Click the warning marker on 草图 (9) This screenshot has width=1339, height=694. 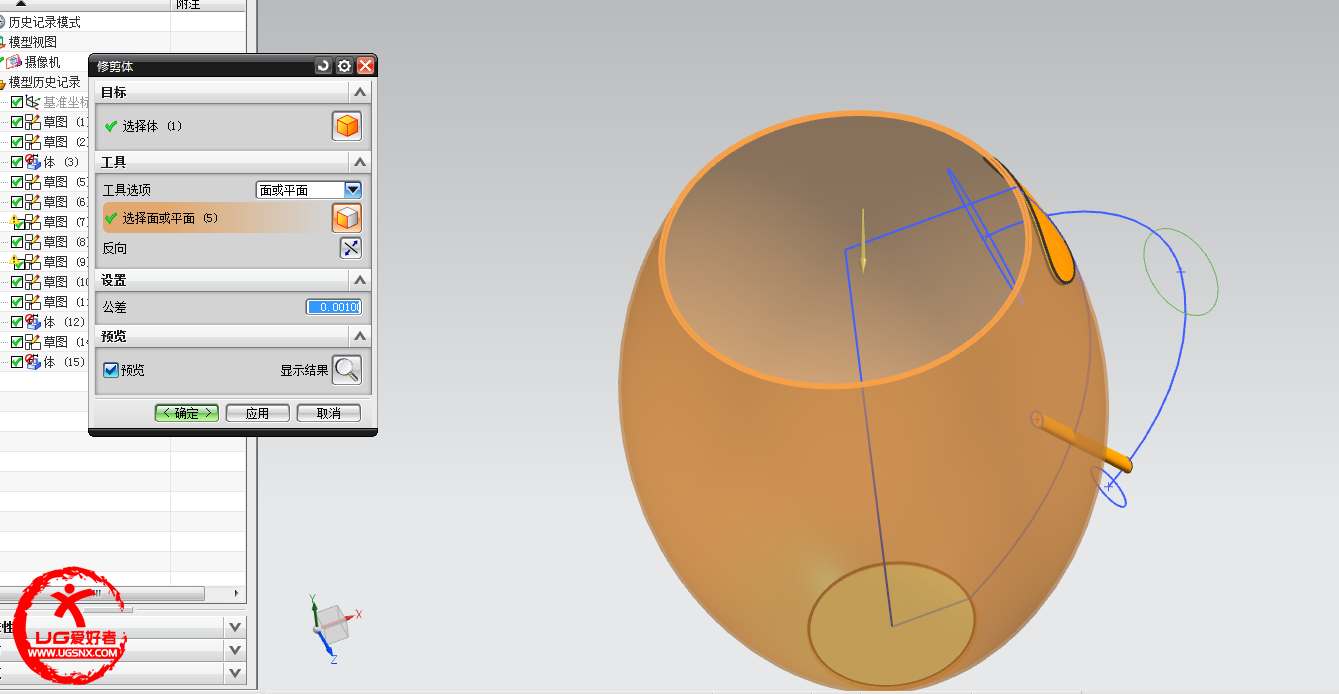click(x=13, y=260)
